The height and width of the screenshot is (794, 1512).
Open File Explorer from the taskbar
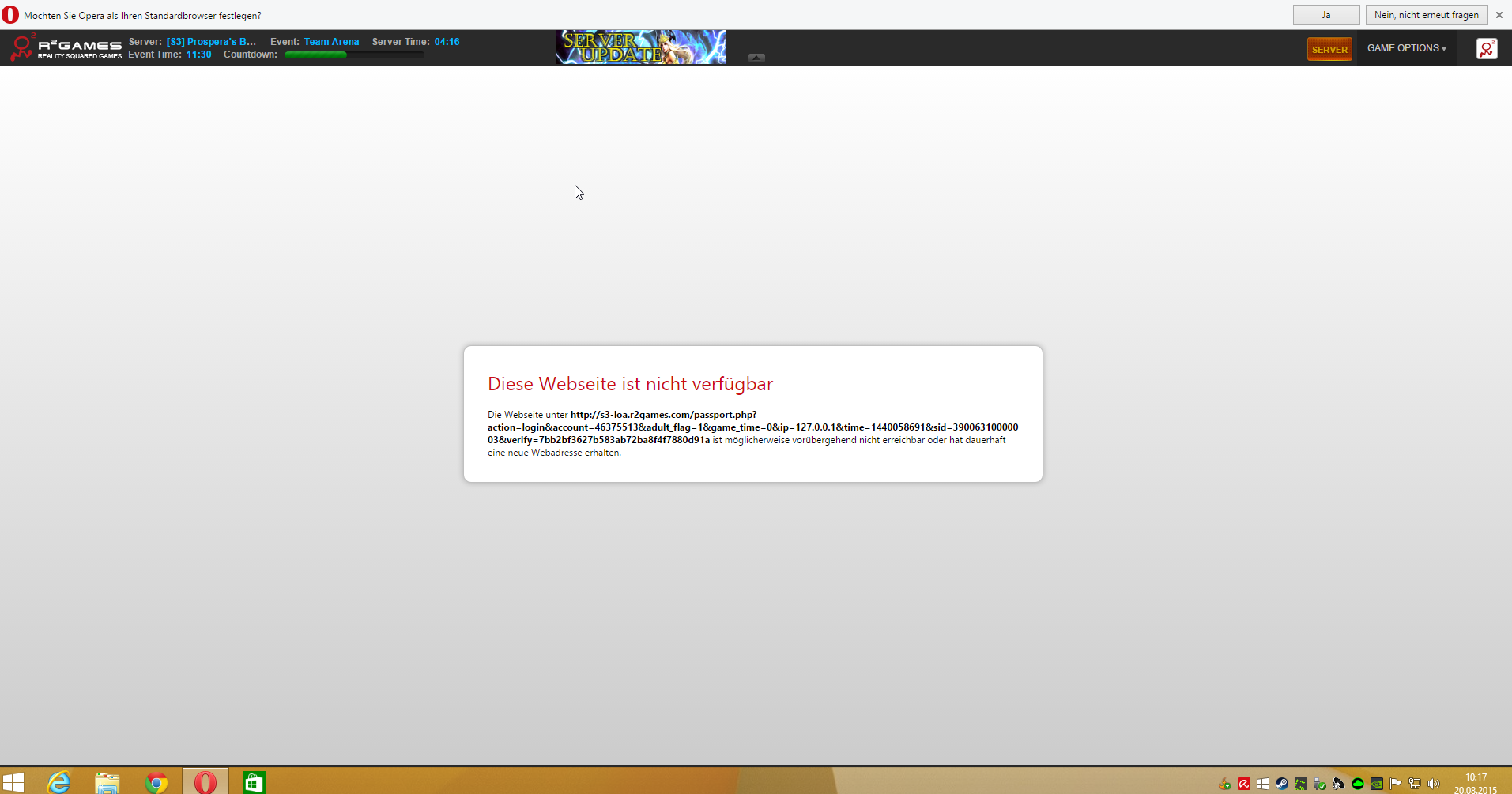(107, 782)
